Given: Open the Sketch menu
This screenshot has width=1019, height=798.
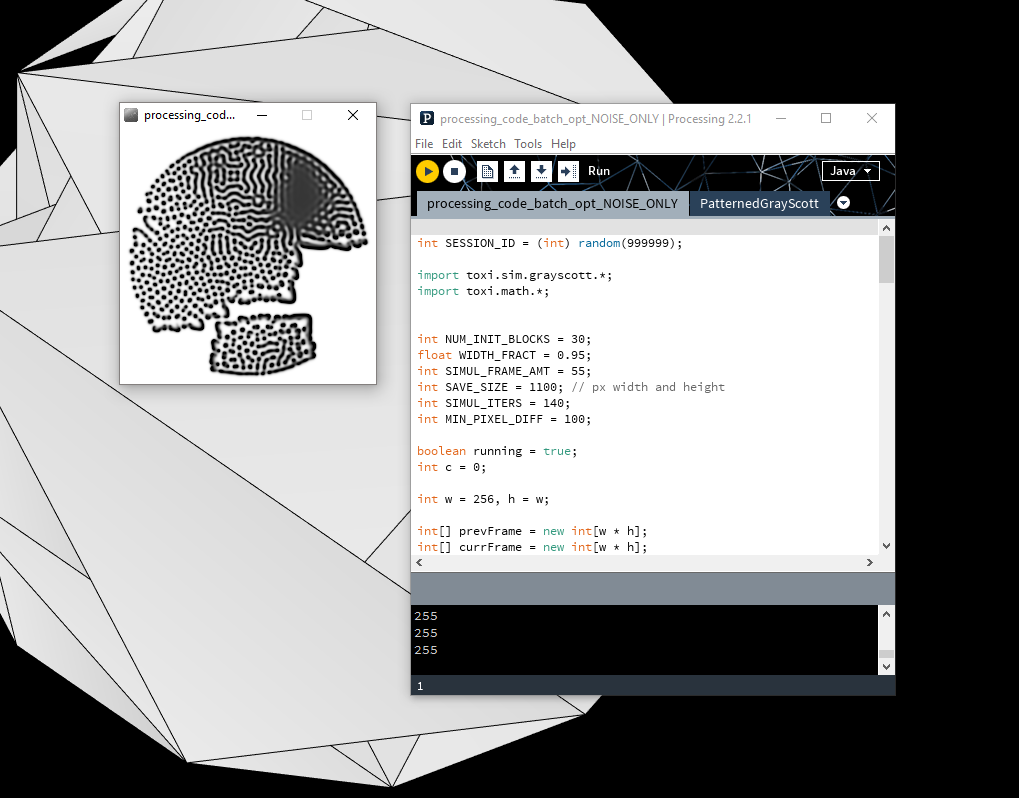Looking at the screenshot, I should 488,144.
